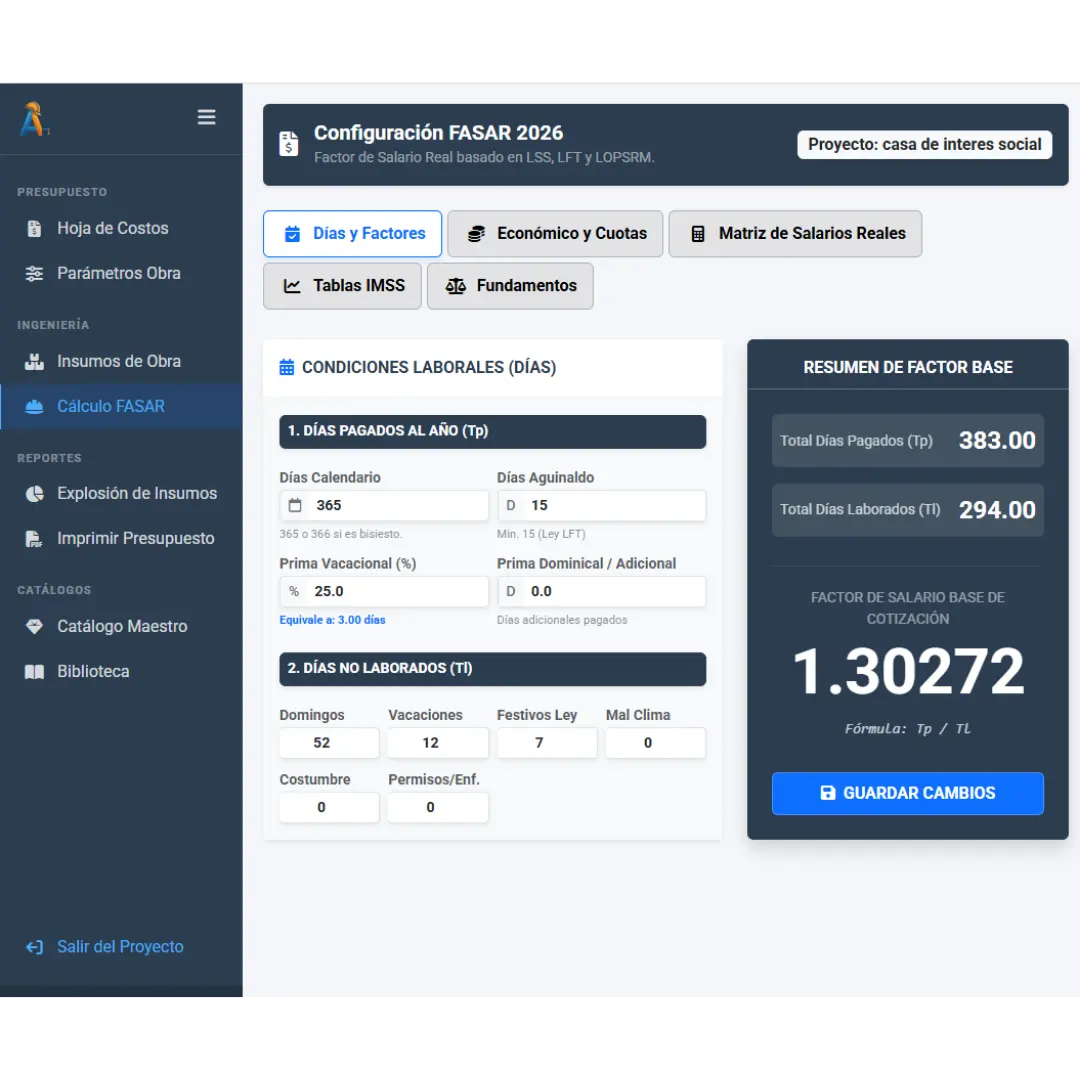Click the Hoja de Costos document icon
The image size is (1080, 1080).
[x=34, y=229]
